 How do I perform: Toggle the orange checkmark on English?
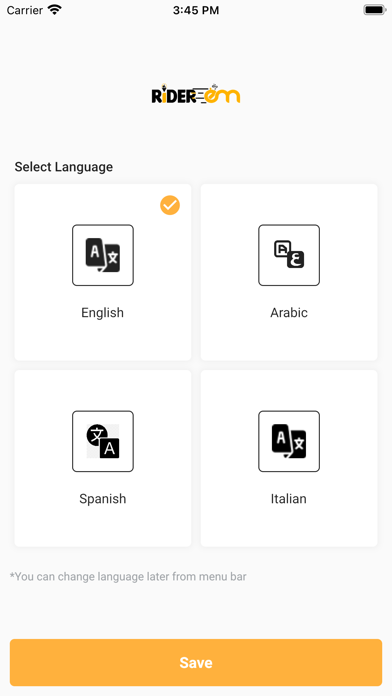click(x=170, y=206)
